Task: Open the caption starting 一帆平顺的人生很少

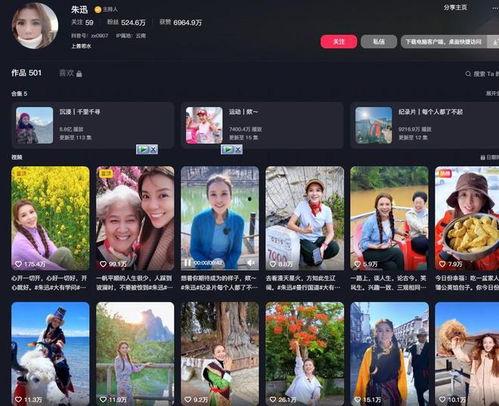Action: [x=134, y=283]
